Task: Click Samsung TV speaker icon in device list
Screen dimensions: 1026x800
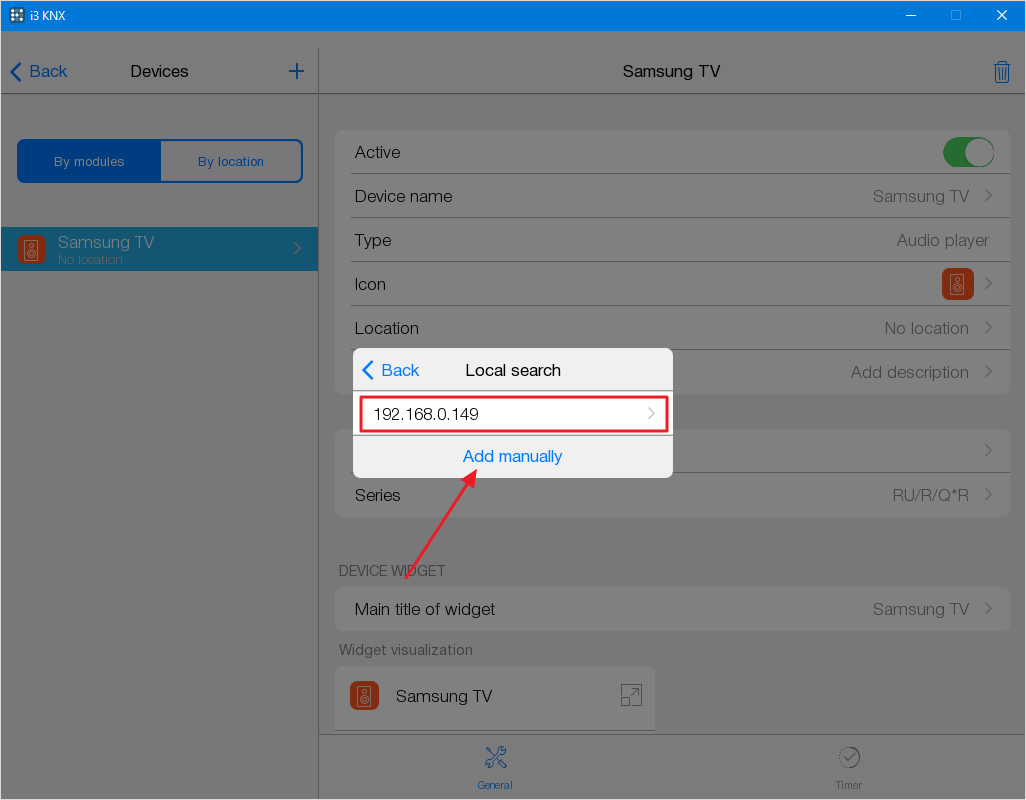Action: [32, 249]
